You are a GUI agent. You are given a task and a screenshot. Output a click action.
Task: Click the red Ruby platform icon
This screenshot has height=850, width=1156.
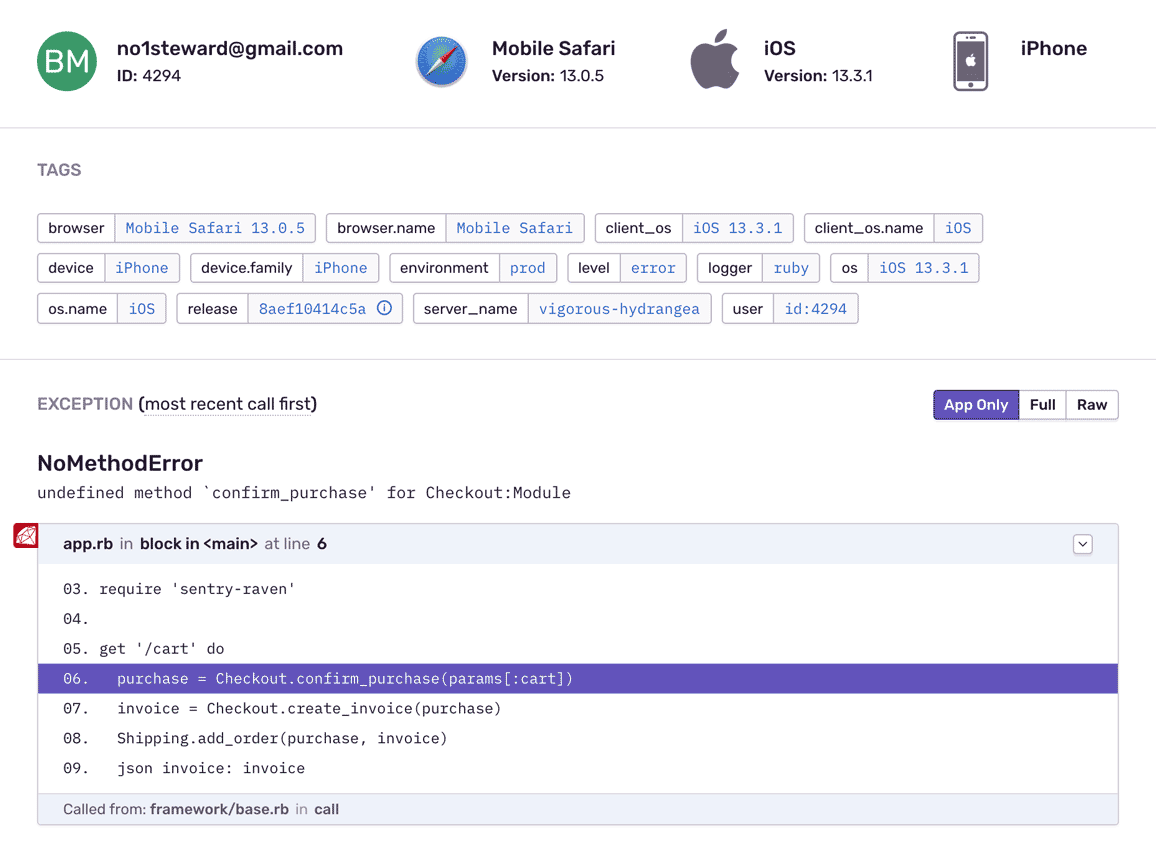[25, 536]
